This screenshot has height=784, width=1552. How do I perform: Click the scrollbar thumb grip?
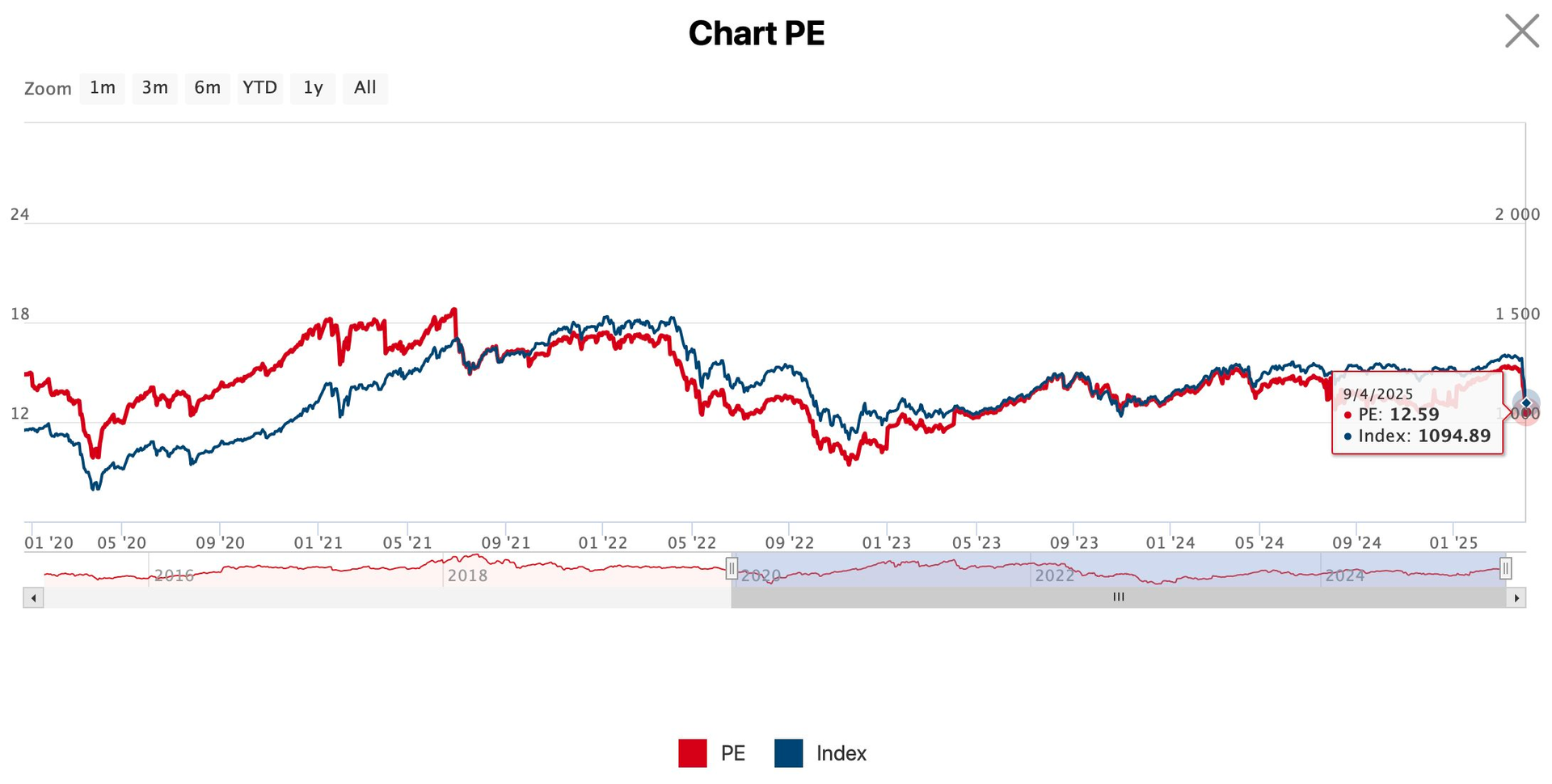point(1119,597)
